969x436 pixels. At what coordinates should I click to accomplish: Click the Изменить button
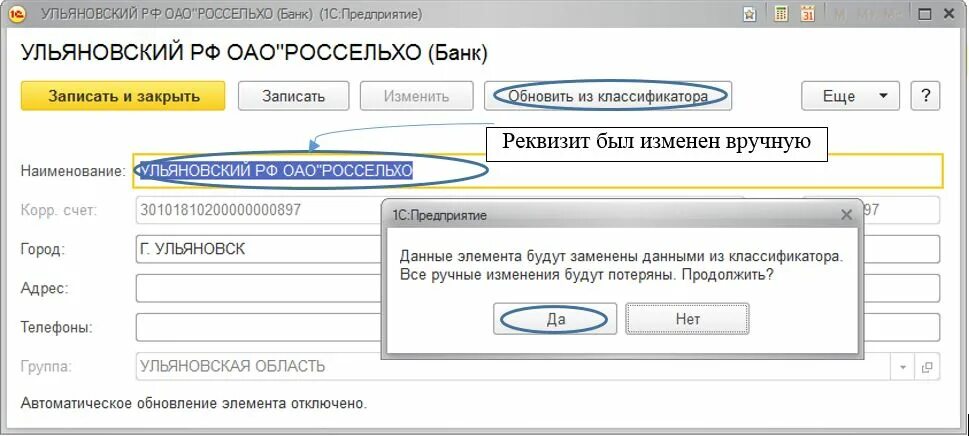(x=417, y=96)
